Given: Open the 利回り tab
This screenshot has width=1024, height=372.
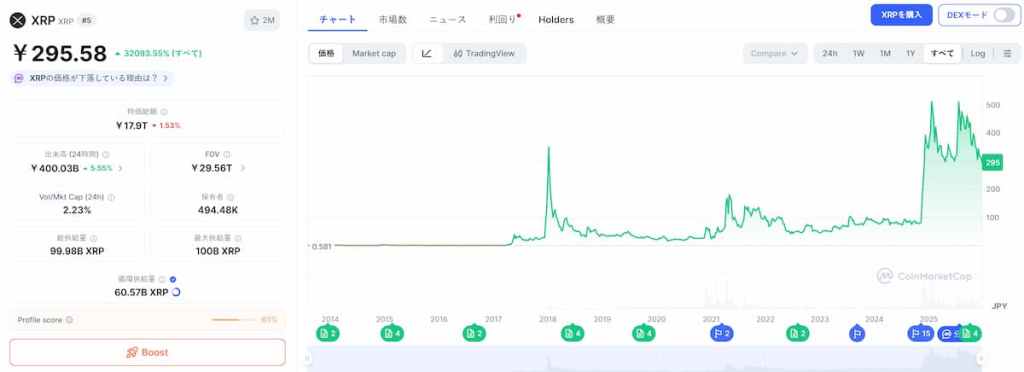Looking at the screenshot, I should pos(503,20).
